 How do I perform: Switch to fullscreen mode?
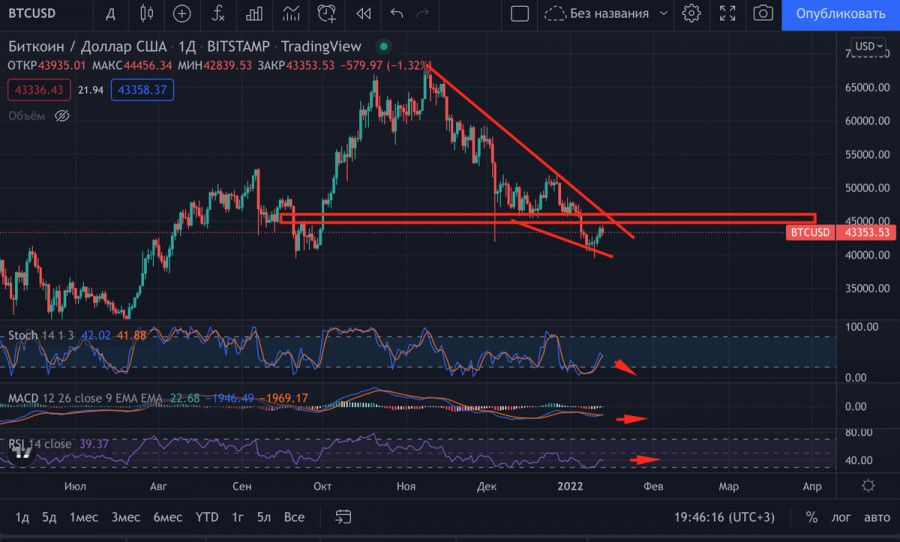727,13
